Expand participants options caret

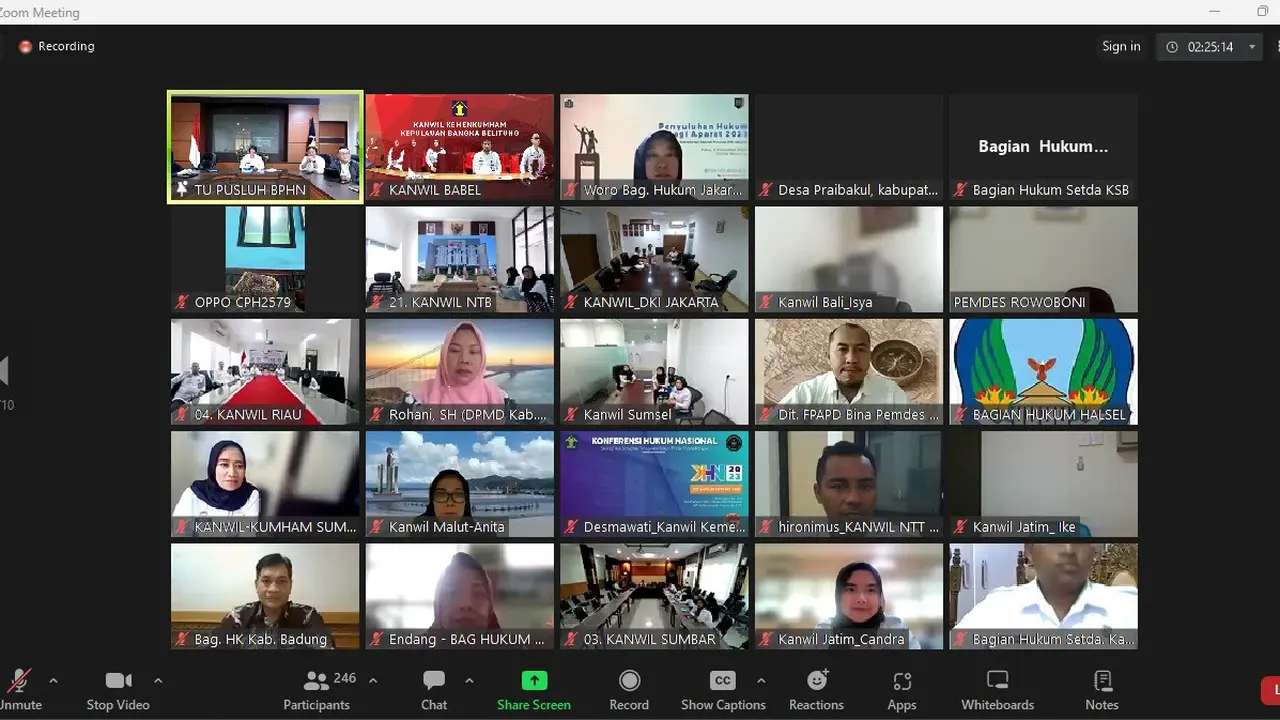[x=373, y=681]
